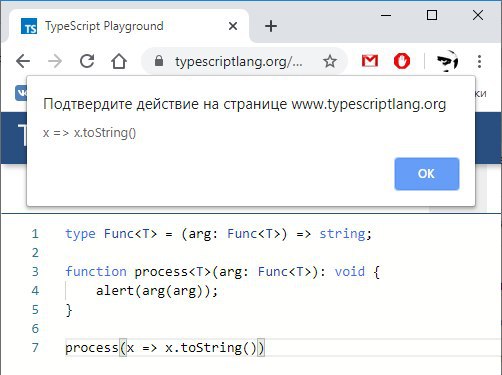Viewport: 502px width, 375px height.
Task: Click the VK bookmark icon
Action: click(21, 93)
